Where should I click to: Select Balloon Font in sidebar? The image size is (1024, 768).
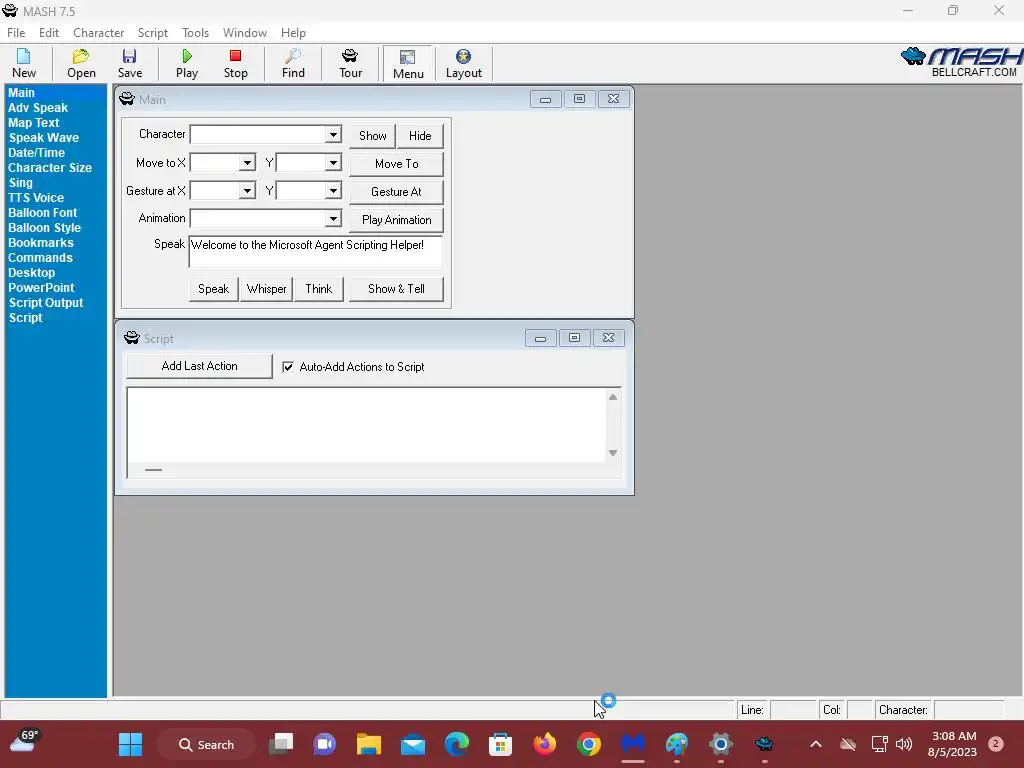pos(42,213)
